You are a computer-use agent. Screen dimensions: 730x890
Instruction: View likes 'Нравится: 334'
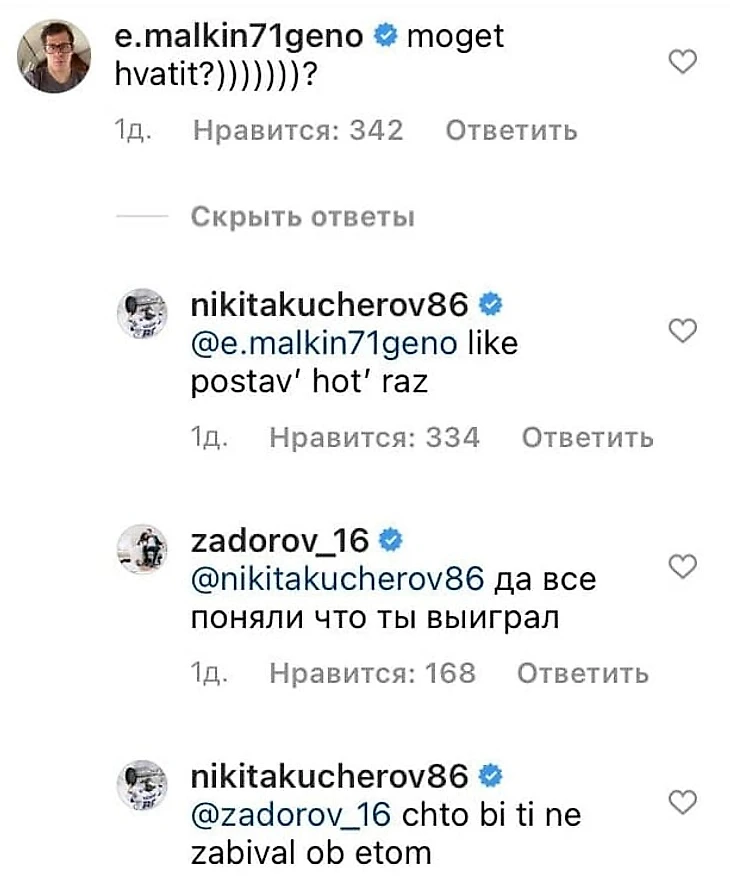coord(375,438)
